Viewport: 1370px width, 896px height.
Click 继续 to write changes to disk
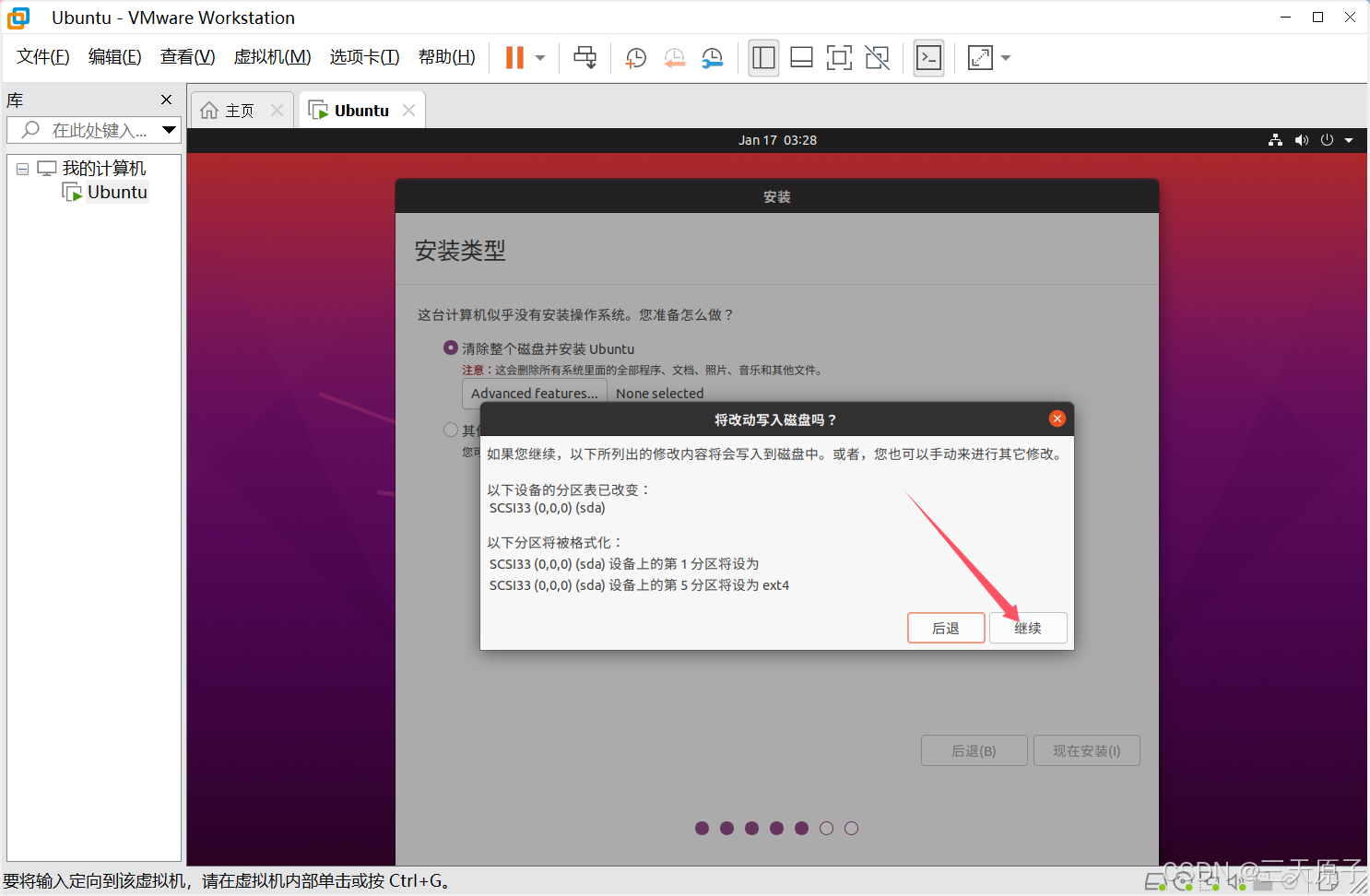pyautogui.click(x=1027, y=628)
